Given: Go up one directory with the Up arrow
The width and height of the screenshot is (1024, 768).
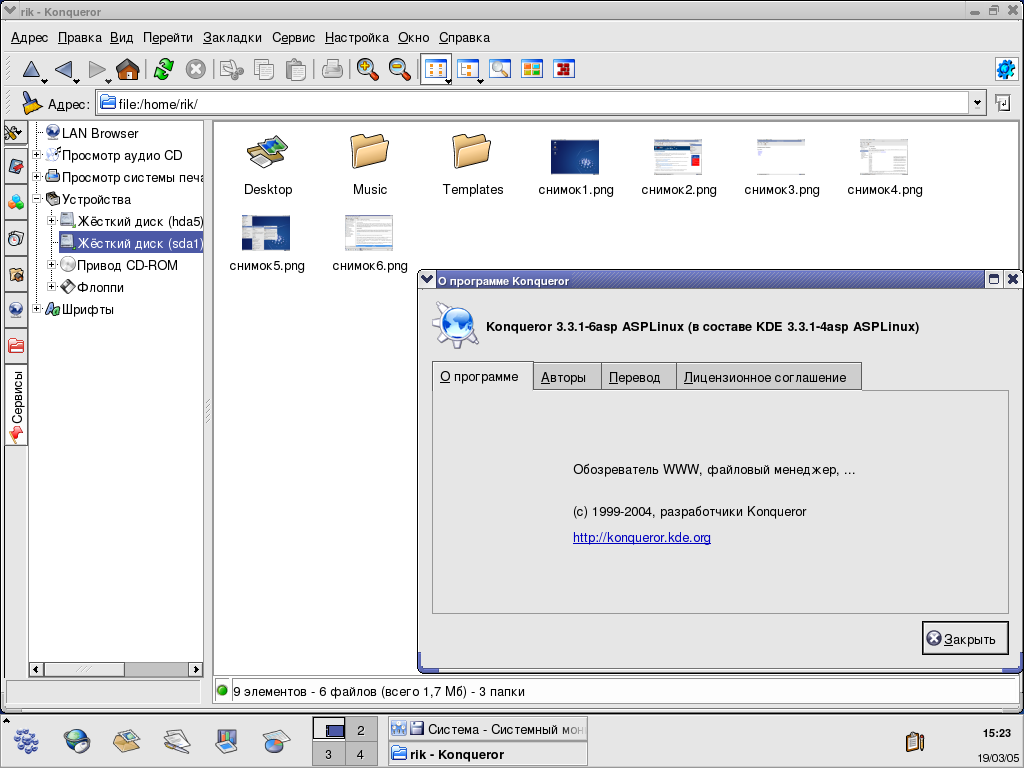Looking at the screenshot, I should tap(31, 69).
